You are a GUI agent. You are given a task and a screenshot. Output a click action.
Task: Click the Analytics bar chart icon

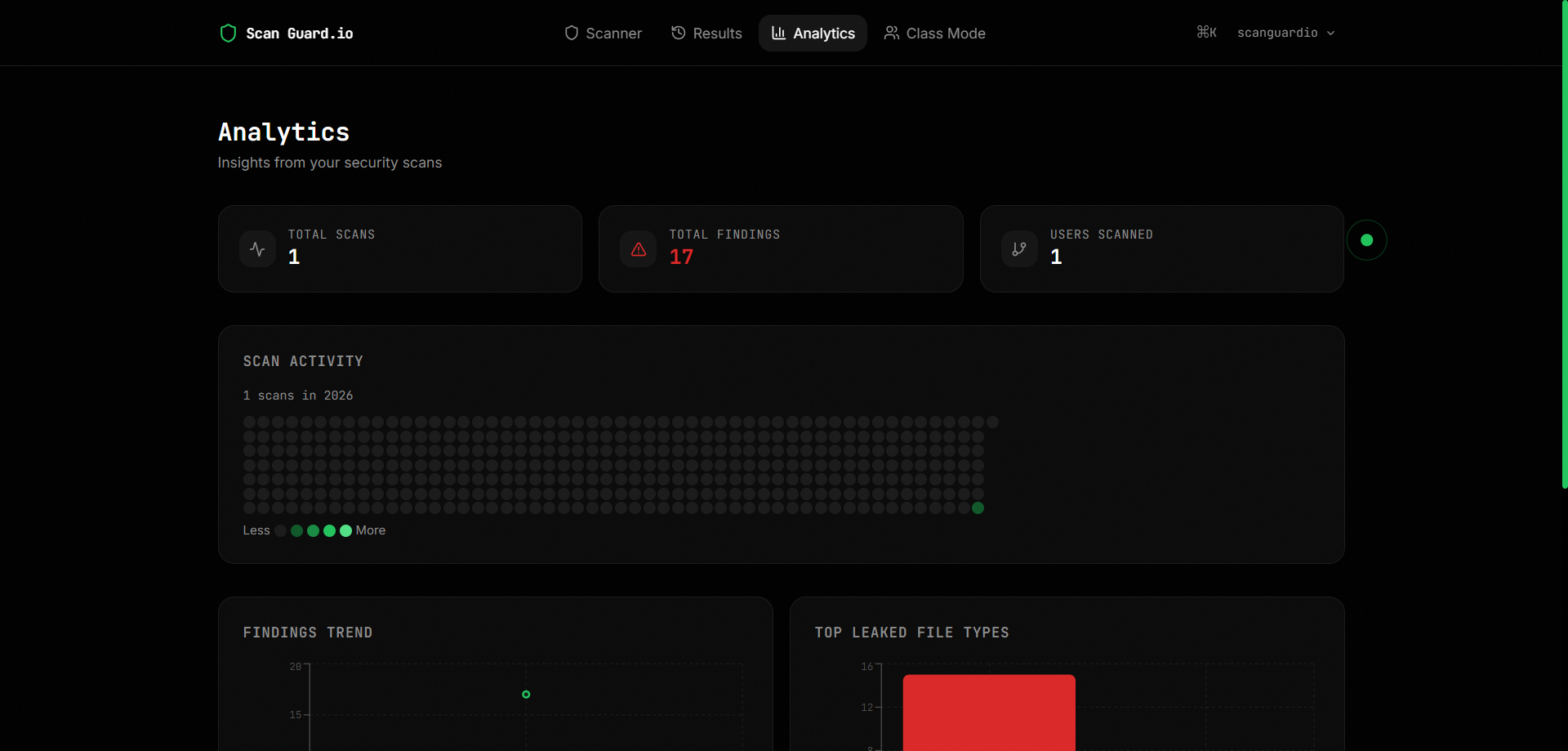pos(778,33)
